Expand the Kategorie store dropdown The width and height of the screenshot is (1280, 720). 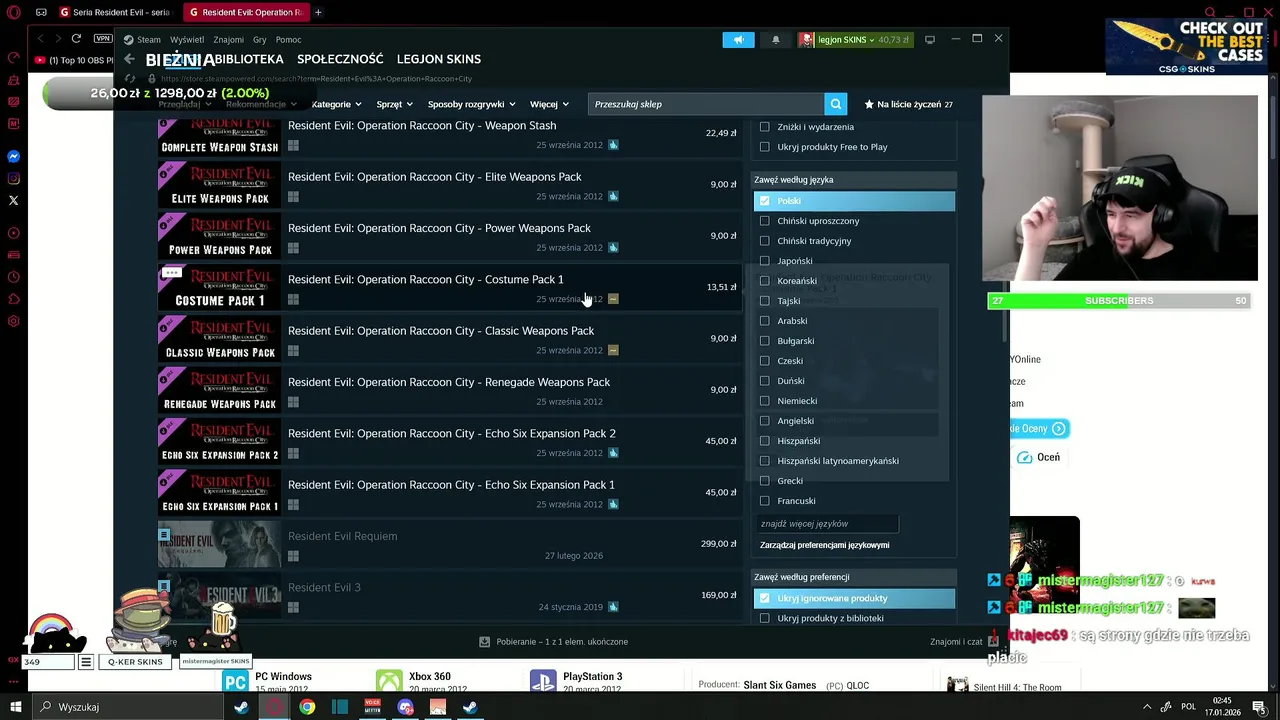[336, 104]
